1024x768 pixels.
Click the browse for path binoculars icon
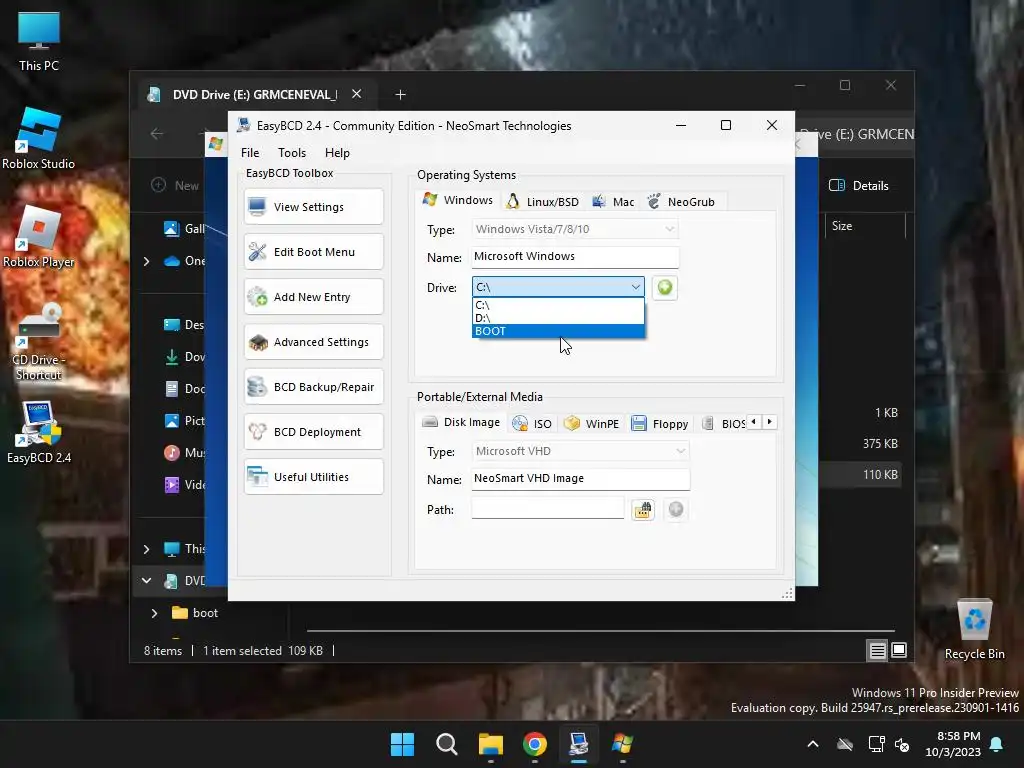(643, 509)
